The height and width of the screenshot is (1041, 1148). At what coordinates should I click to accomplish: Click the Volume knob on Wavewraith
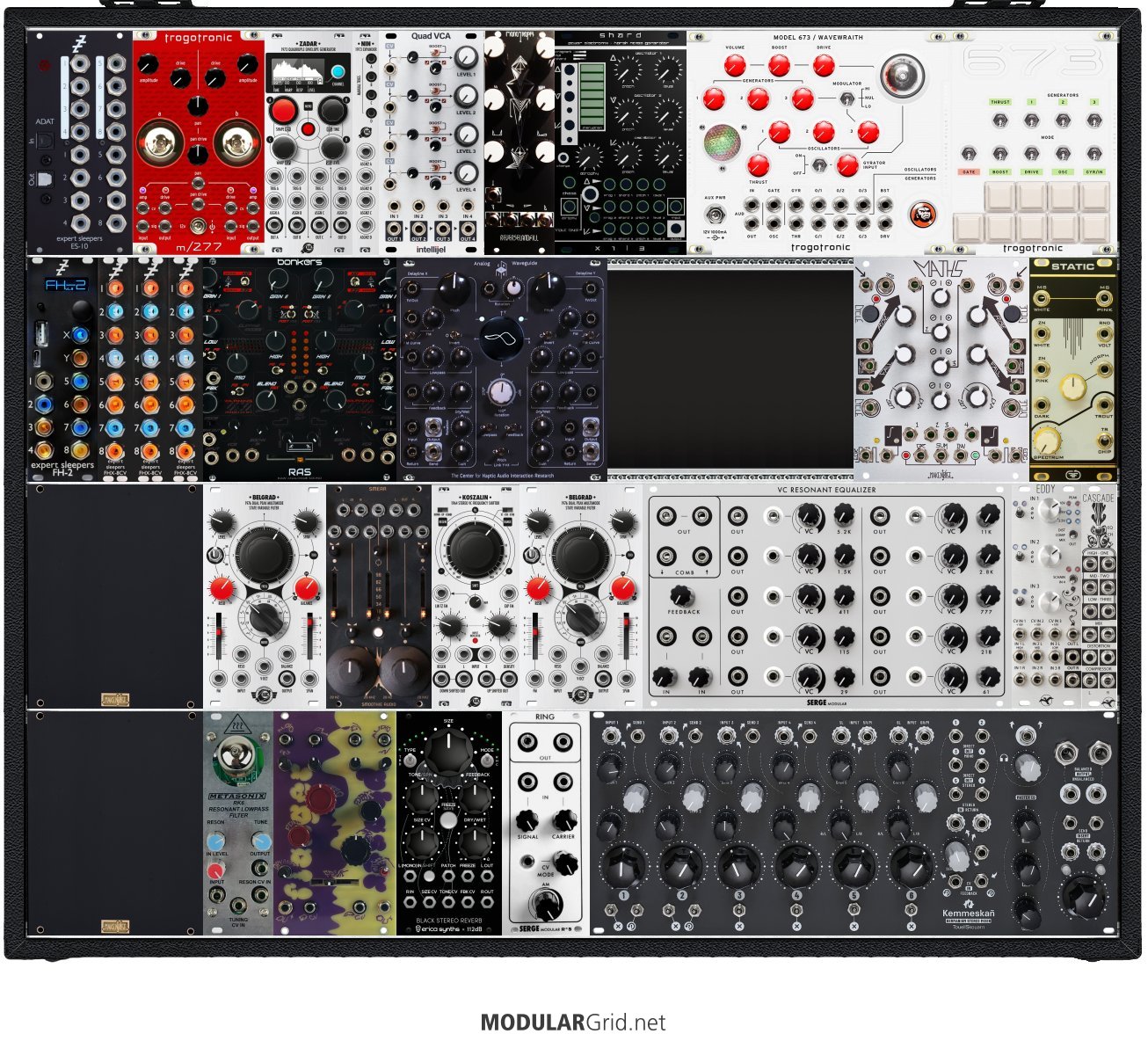tap(734, 65)
